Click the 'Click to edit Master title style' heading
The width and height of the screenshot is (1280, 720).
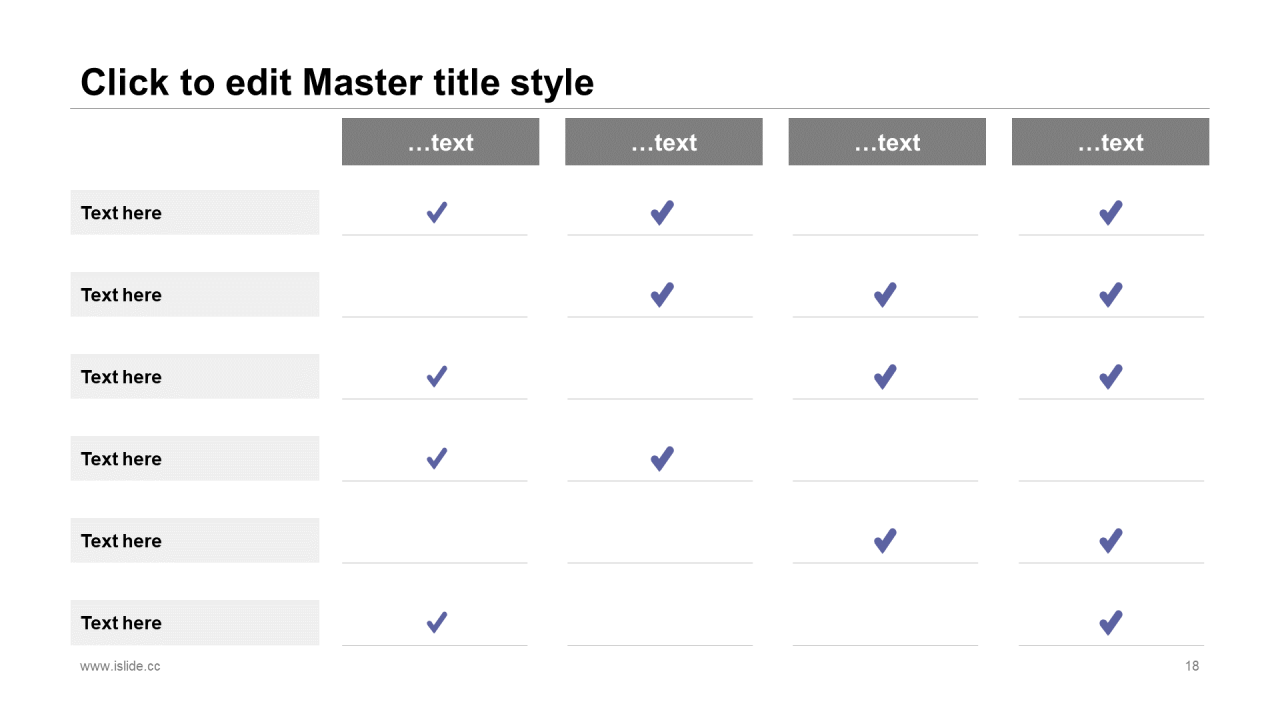click(337, 82)
